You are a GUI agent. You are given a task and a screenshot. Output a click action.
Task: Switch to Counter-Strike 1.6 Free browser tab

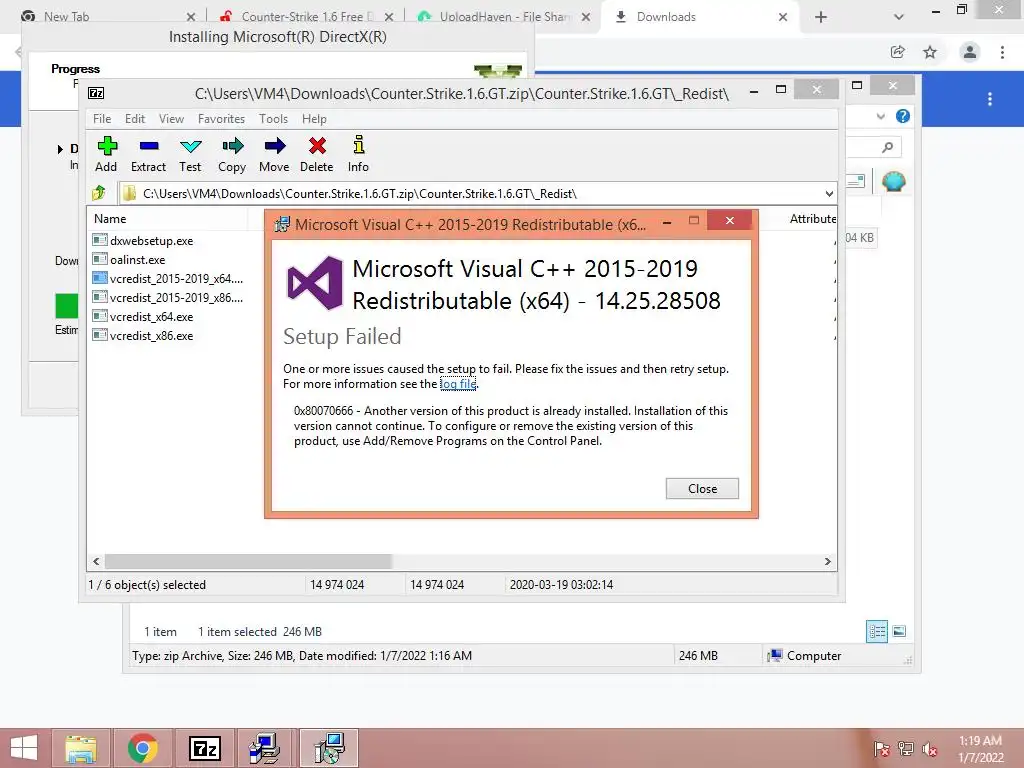pyautogui.click(x=307, y=16)
